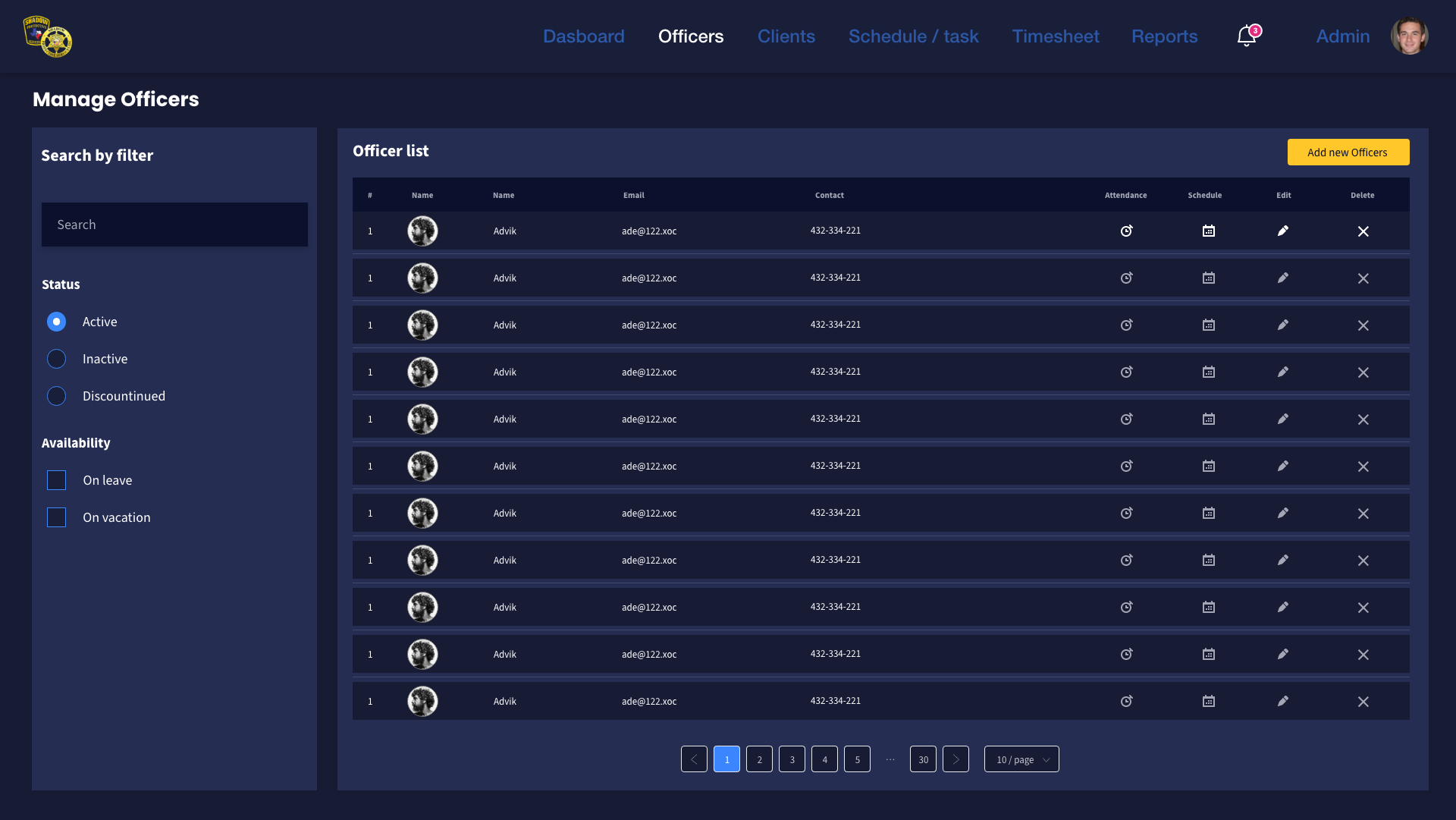Select the Discountinued status radio button
Image resolution: width=1456 pixels, height=820 pixels.
[x=57, y=396]
